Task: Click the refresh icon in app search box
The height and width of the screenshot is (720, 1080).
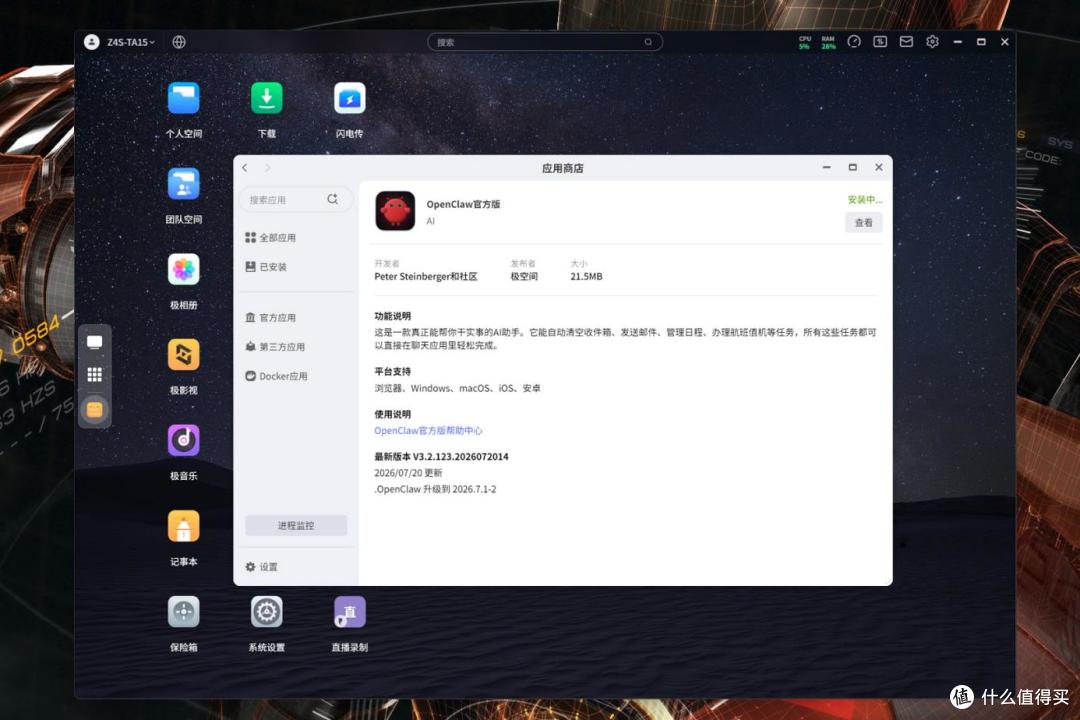Action: coord(333,199)
